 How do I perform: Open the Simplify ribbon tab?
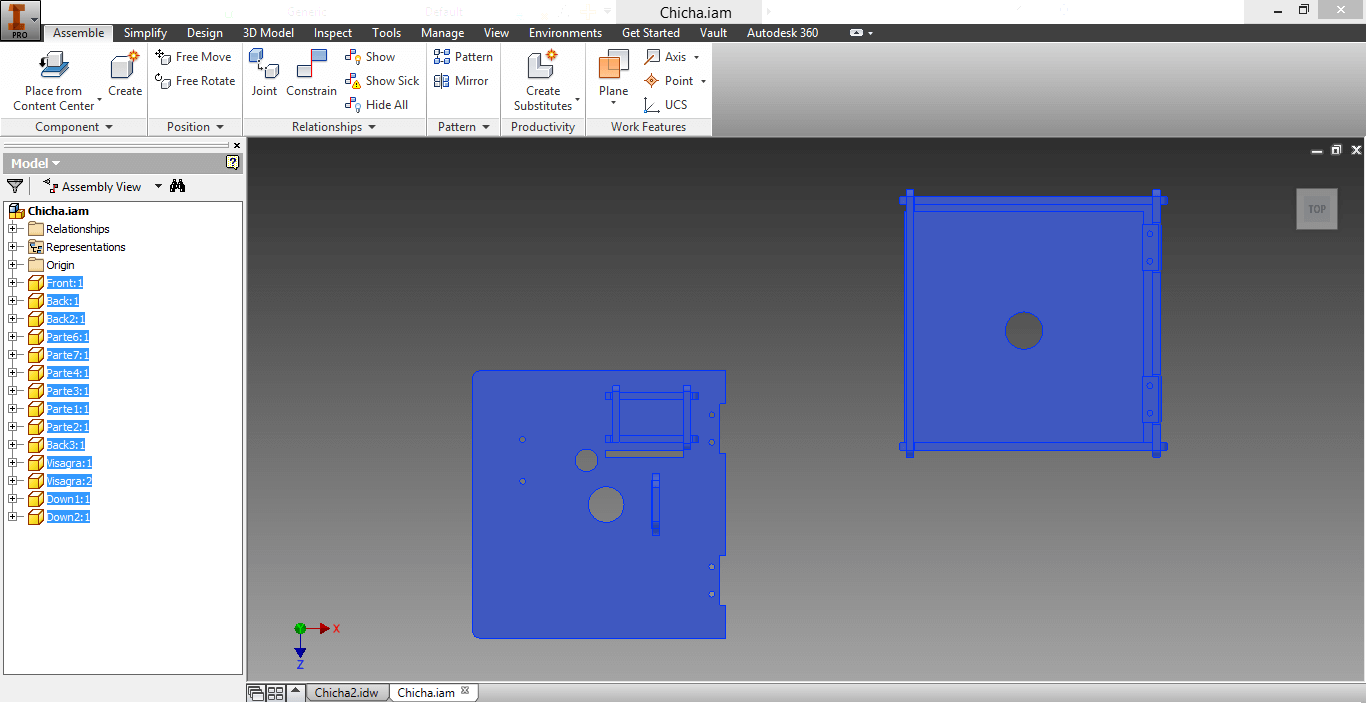click(x=145, y=33)
